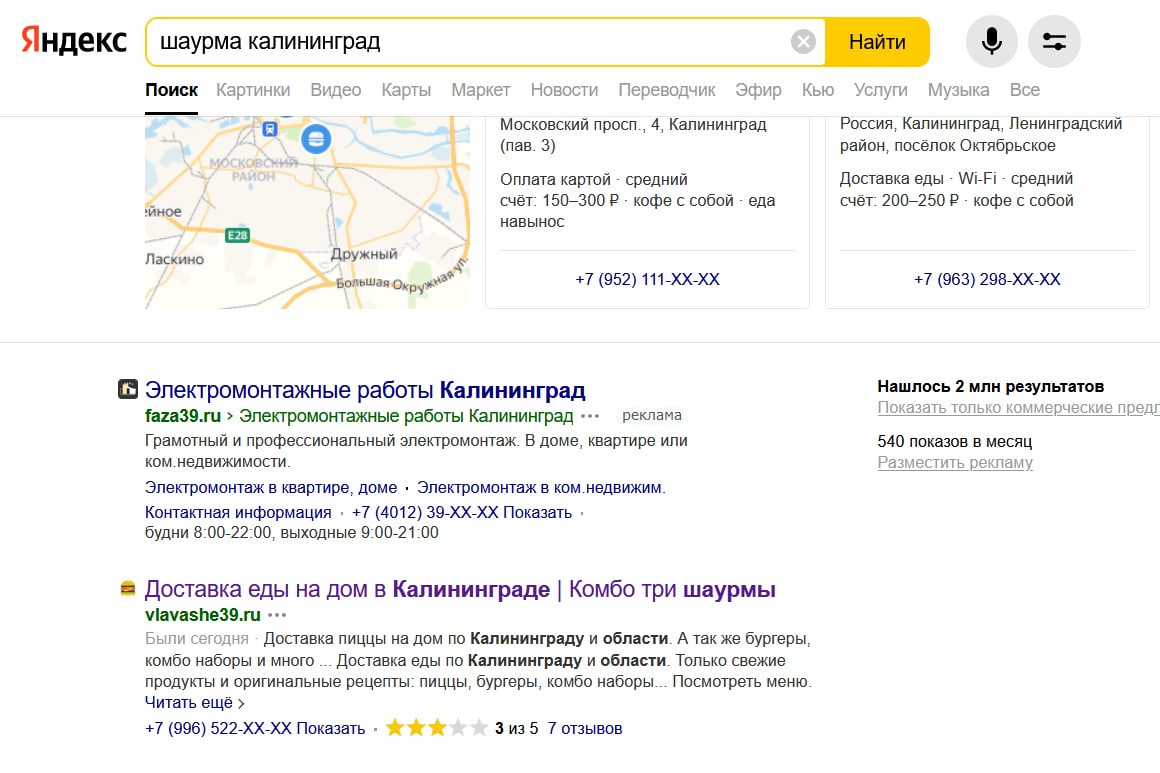Screen dimensions: 1160x773
Task: Click the 540 показов в месяц text
Action: pyautogui.click(x=954, y=442)
